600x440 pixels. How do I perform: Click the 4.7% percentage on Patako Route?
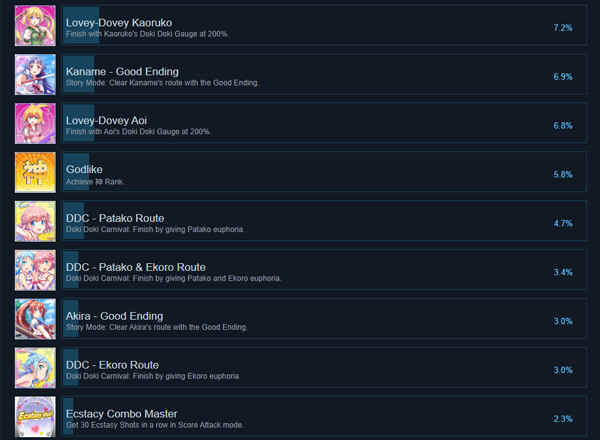point(563,223)
